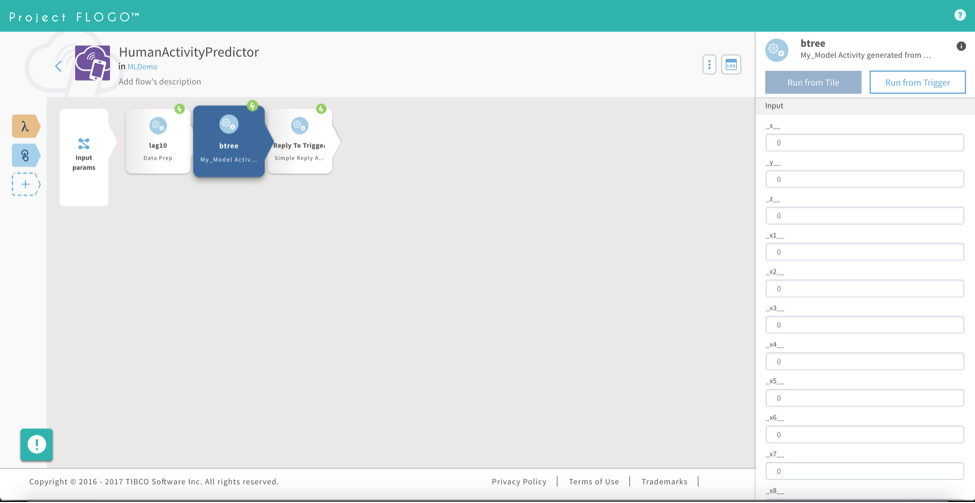
Task: Edit the Add flow's description text
Action: [160, 81]
